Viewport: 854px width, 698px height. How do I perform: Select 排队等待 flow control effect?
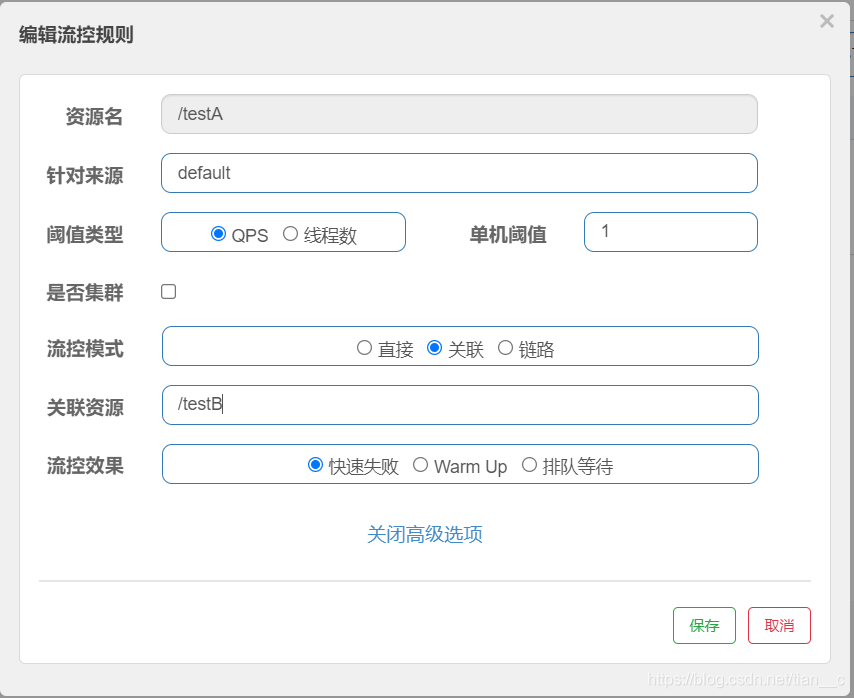(x=529, y=465)
